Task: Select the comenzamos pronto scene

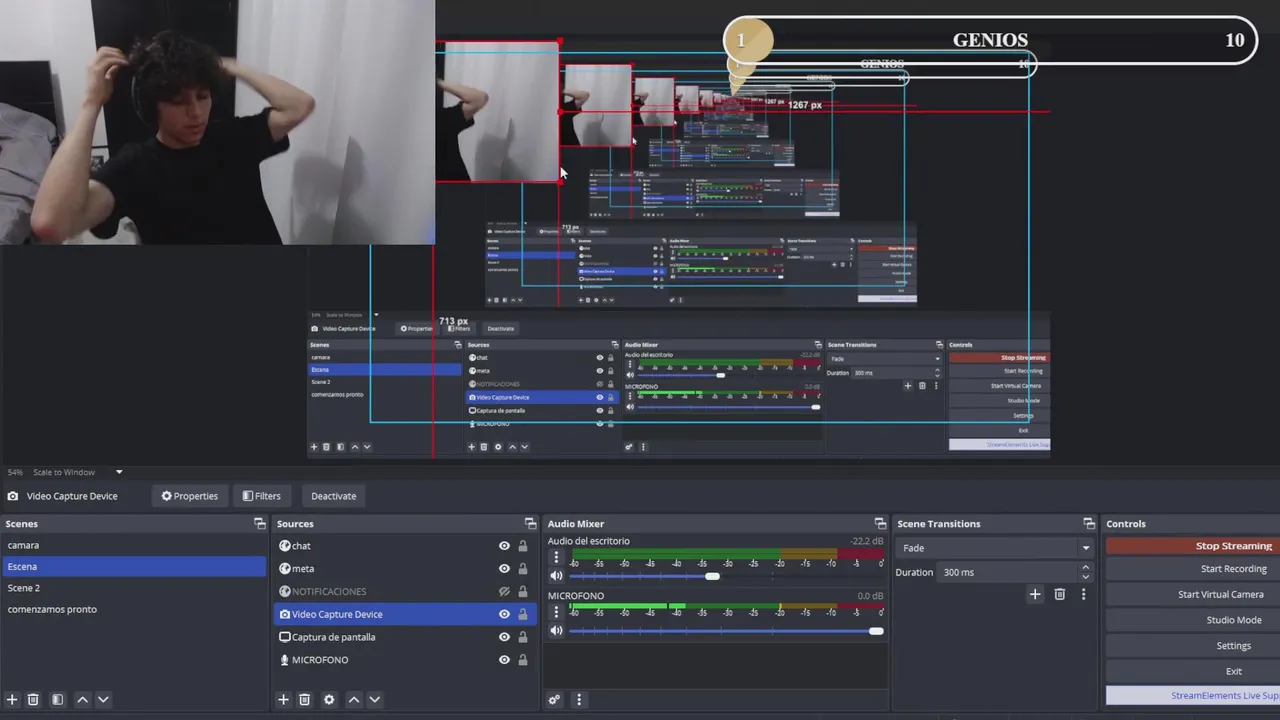Action: coord(134,609)
